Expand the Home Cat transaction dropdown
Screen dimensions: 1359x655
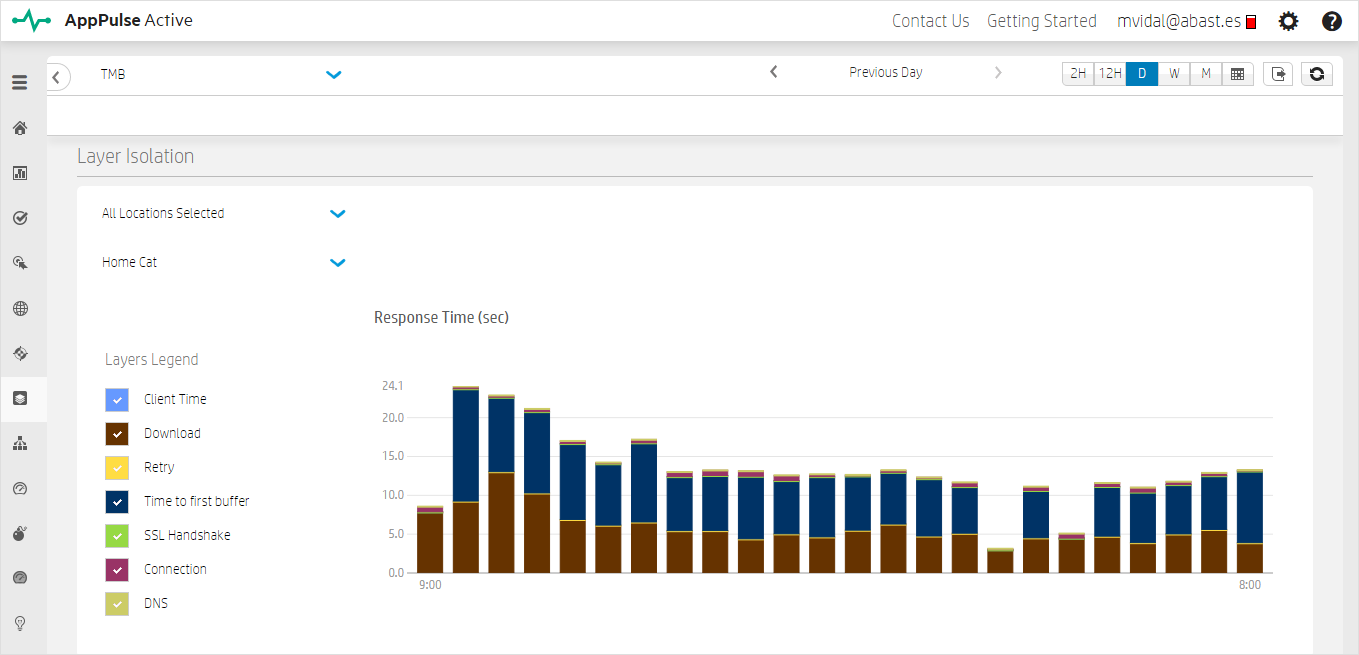pyautogui.click(x=338, y=263)
